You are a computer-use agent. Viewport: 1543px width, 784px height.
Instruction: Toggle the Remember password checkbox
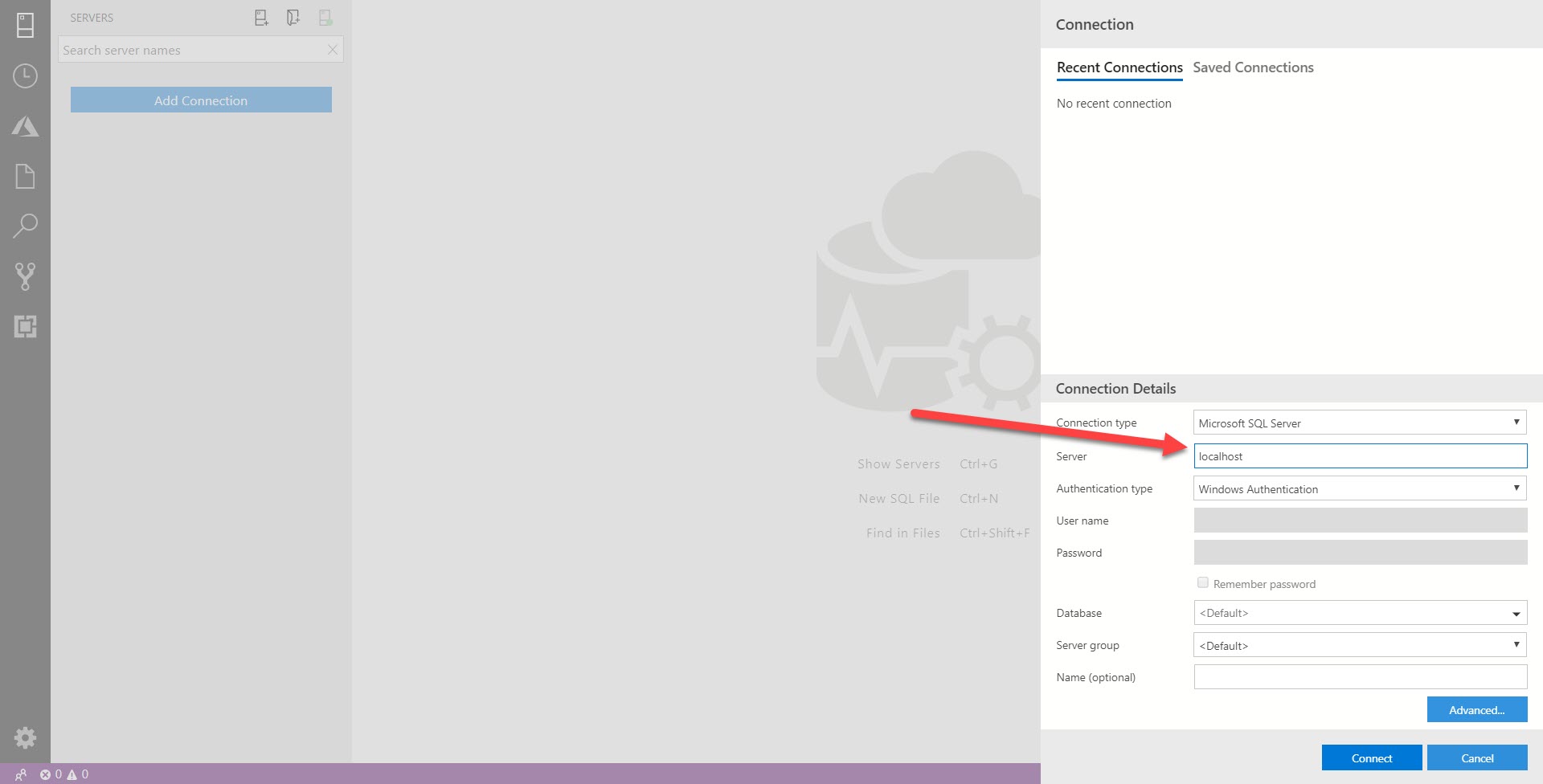[x=1203, y=583]
